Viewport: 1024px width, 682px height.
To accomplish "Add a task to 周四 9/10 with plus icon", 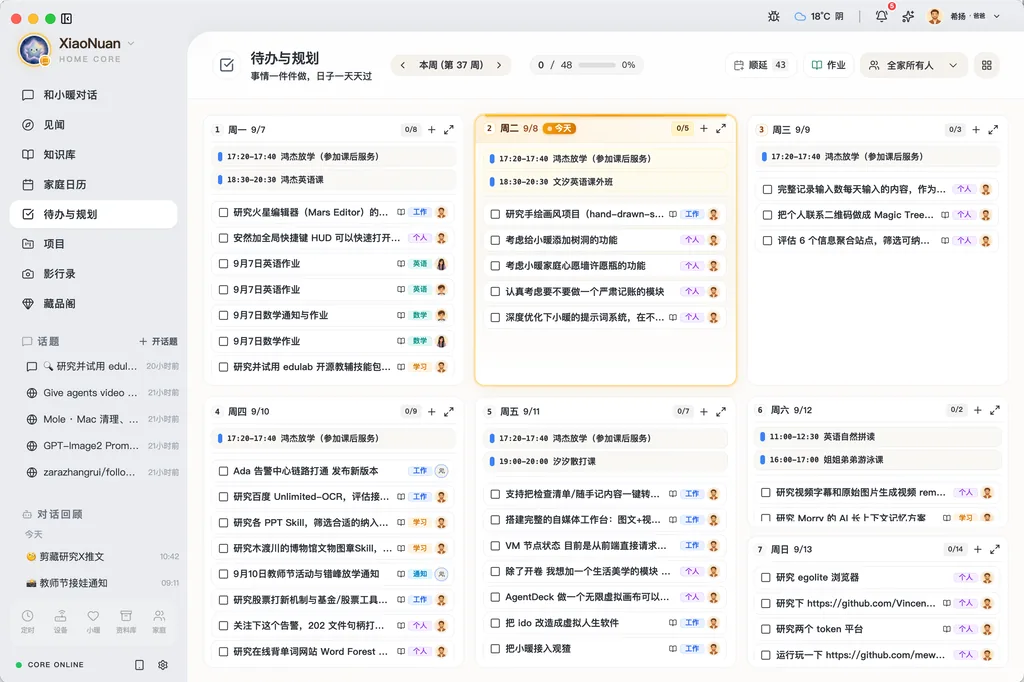I will click(432, 412).
